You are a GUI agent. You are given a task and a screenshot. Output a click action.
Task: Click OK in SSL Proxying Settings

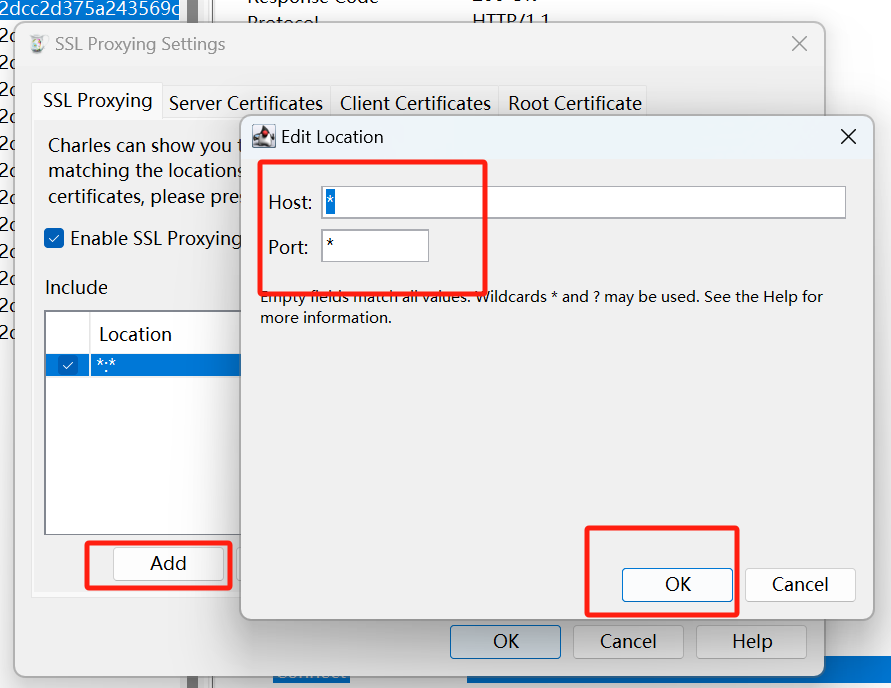(x=505, y=642)
